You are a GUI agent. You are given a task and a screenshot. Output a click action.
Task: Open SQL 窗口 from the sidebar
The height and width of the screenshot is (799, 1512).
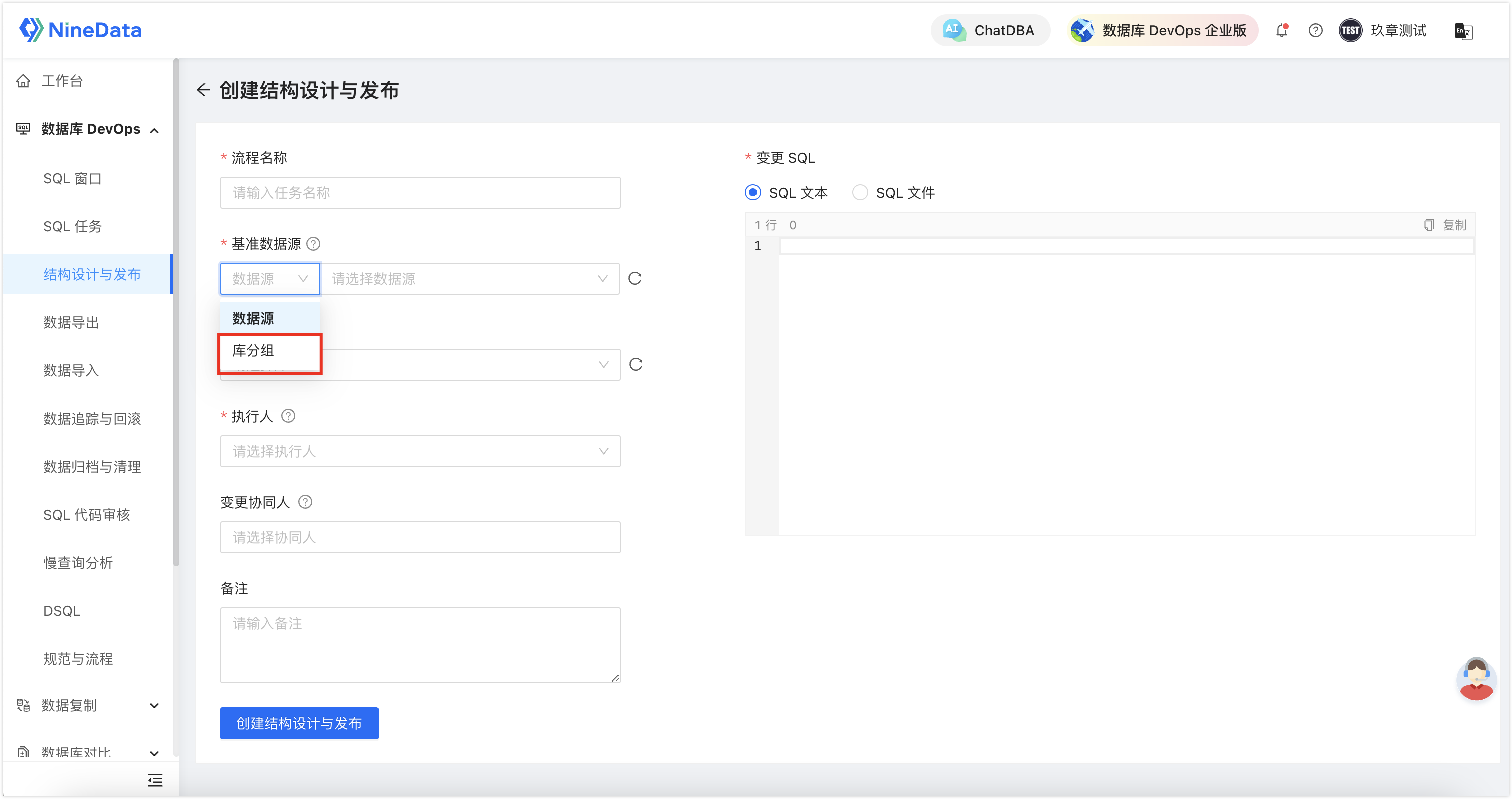pyautogui.click(x=72, y=178)
